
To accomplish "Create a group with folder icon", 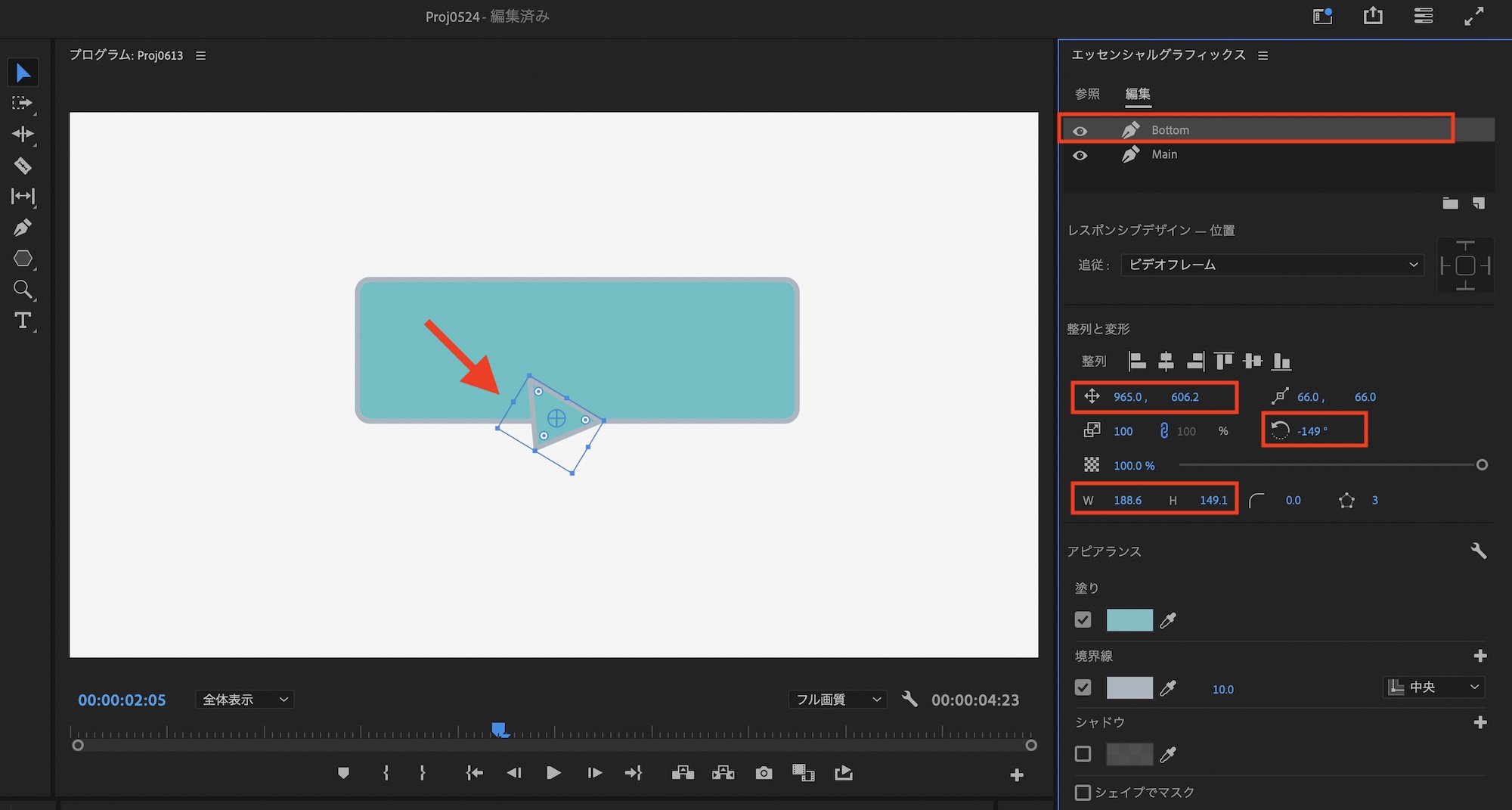I will coord(1450,203).
